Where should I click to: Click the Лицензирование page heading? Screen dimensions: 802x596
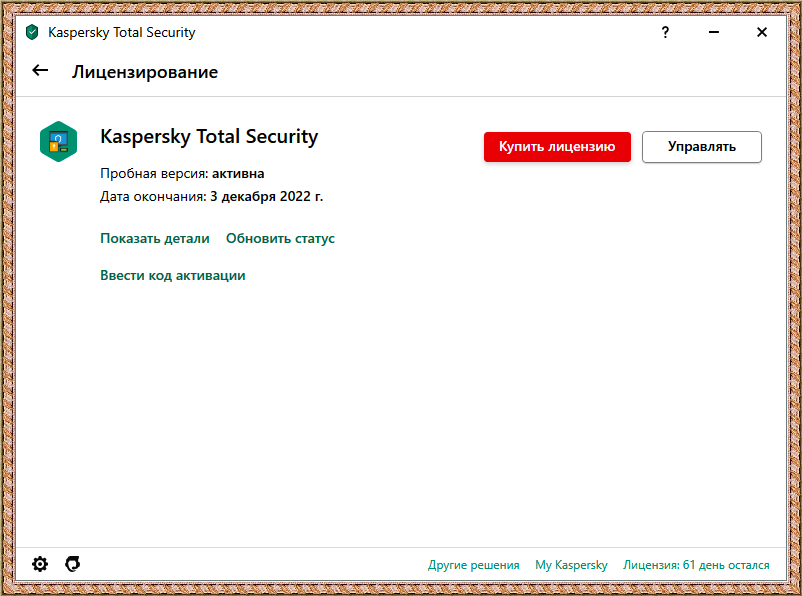click(x=145, y=72)
